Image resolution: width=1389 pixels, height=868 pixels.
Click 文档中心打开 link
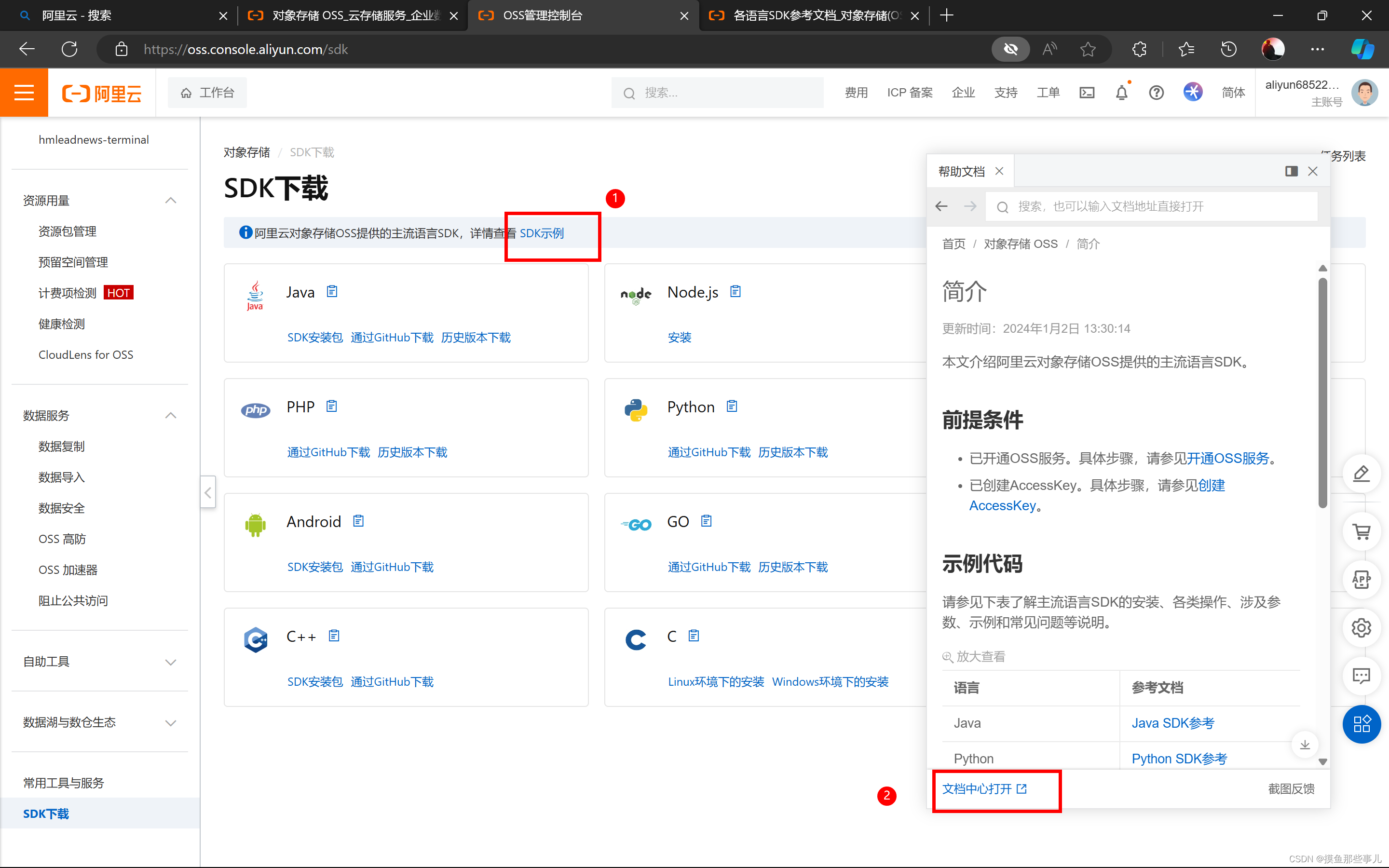click(x=984, y=789)
